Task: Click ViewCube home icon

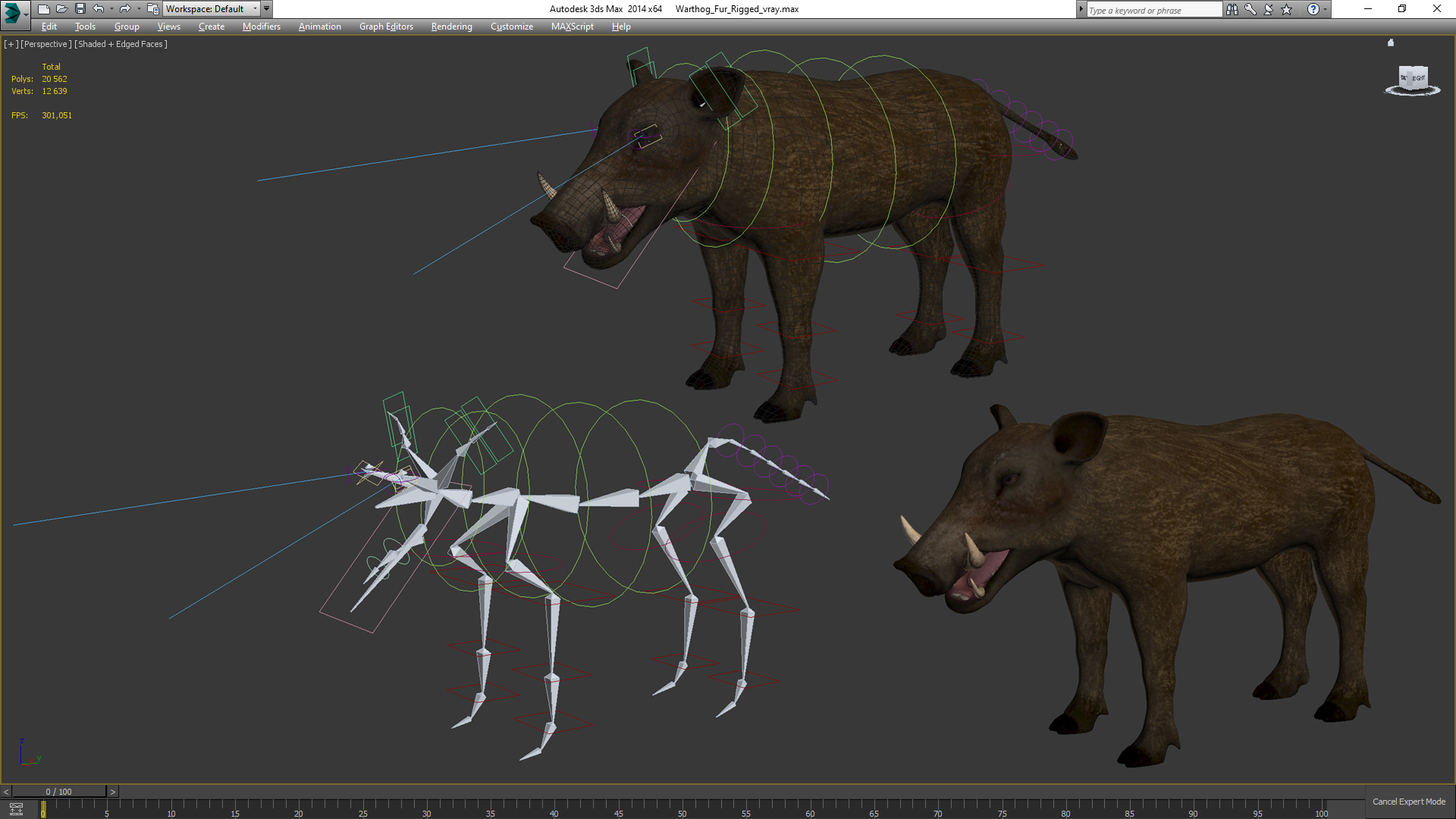Action: (x=1391, y=43)
